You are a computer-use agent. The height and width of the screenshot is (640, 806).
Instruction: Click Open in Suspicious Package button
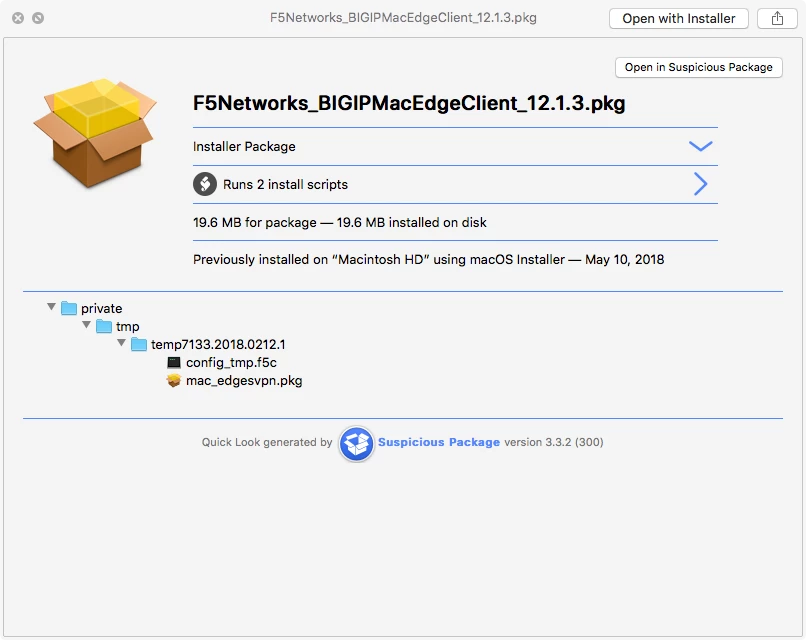tap(699, 67)
